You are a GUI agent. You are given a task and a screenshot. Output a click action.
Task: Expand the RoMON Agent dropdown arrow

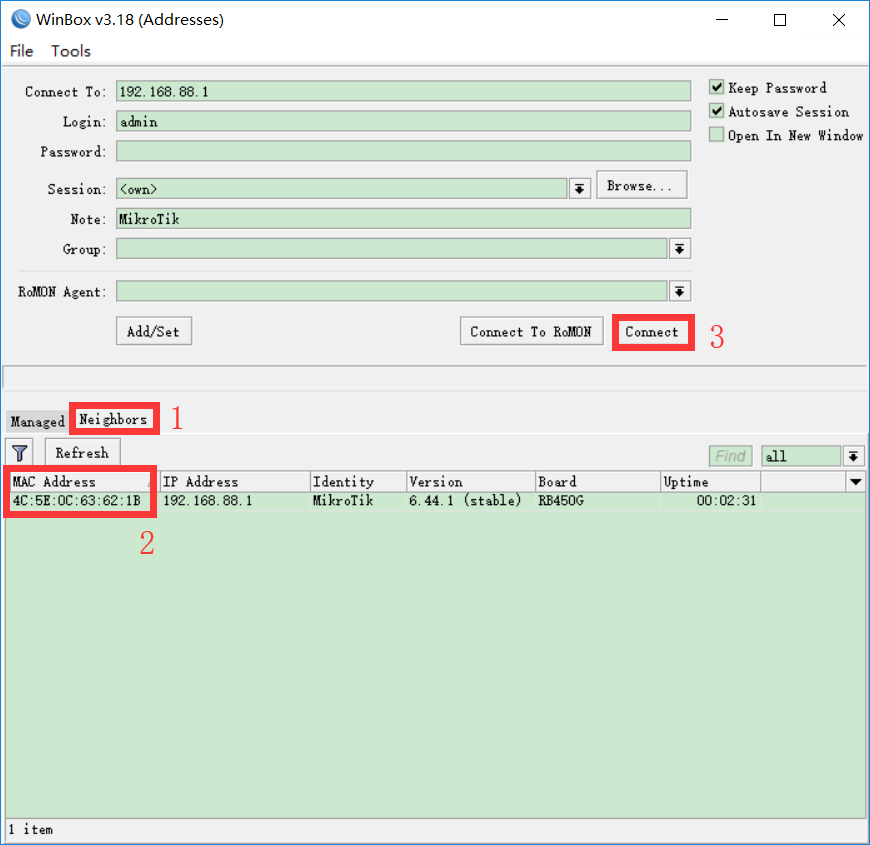[680, 291]
